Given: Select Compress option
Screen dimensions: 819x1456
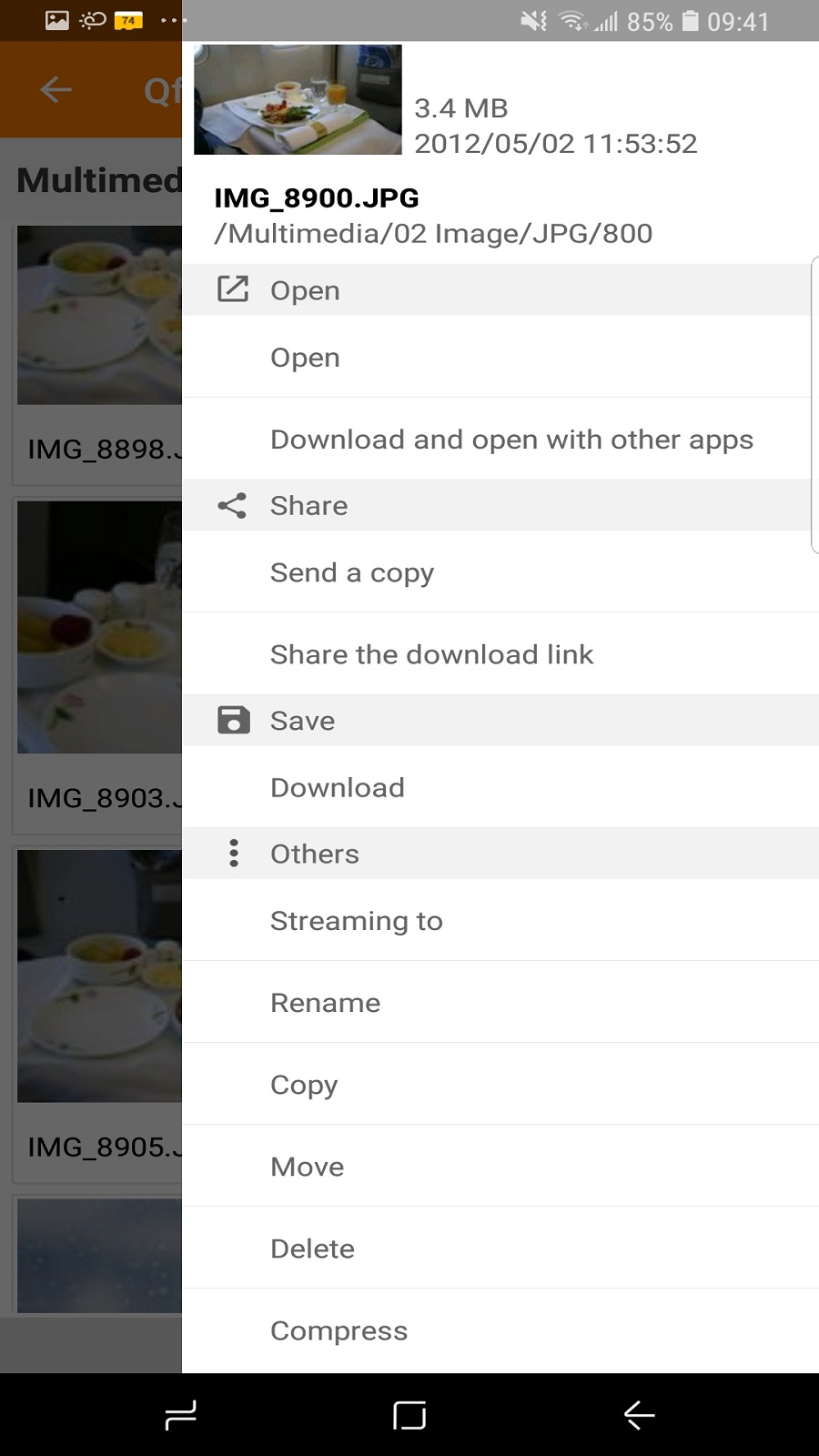Looking at the screenshot, I should coord(339,1330).
